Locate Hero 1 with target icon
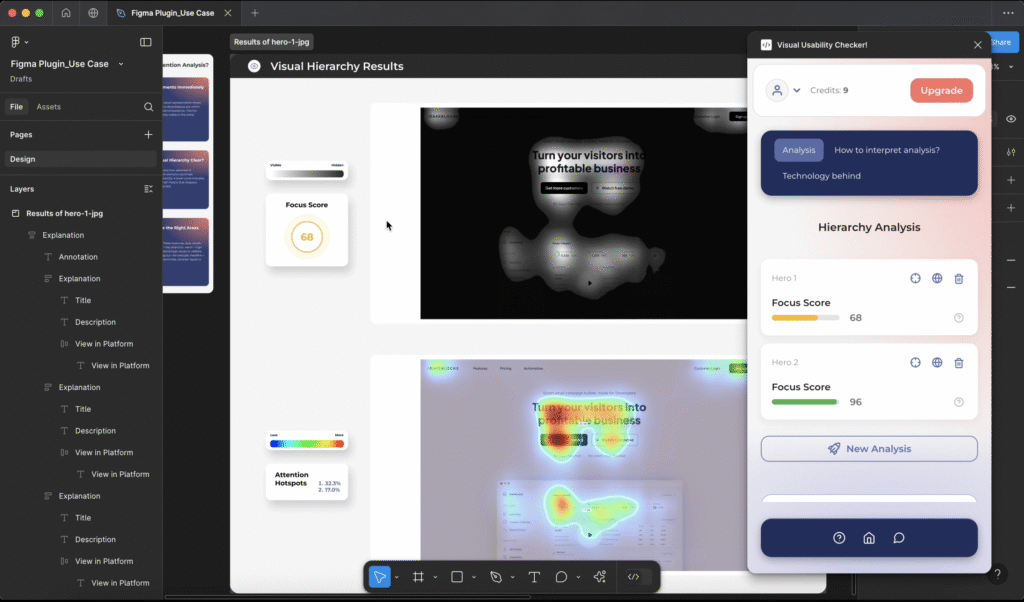The width and height of the screenshot is (1024, 602). click(x=916, y=278)
